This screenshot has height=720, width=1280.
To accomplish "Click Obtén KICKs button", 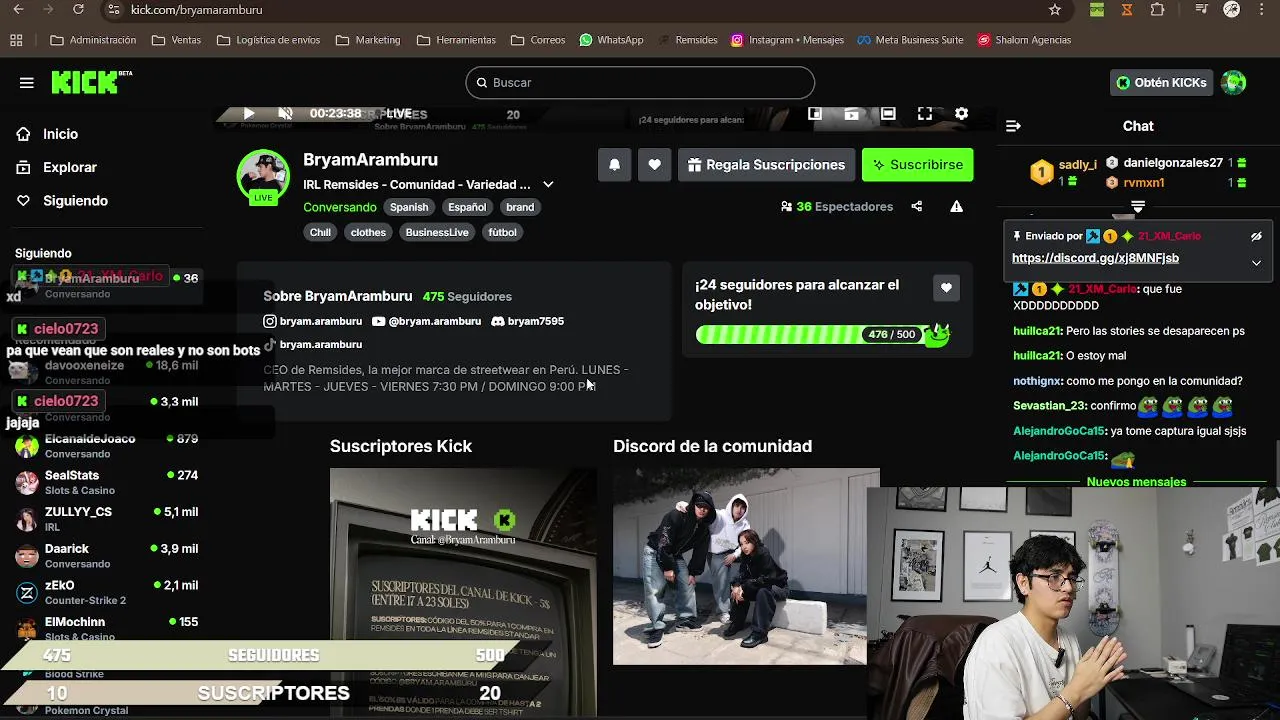I will coord(1161,82).
